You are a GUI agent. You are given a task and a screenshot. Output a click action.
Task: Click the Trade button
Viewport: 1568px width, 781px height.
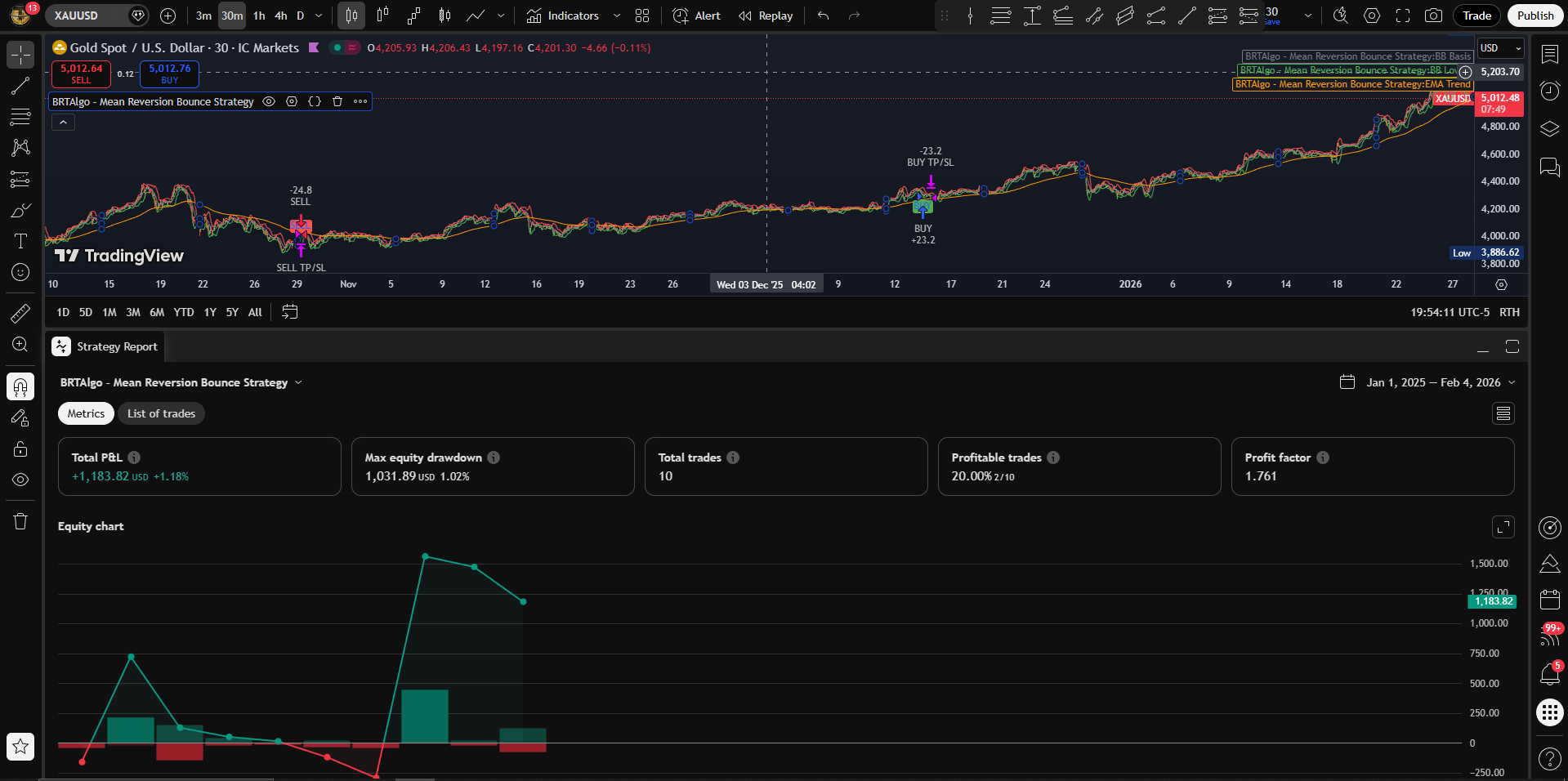[1476, 16]
